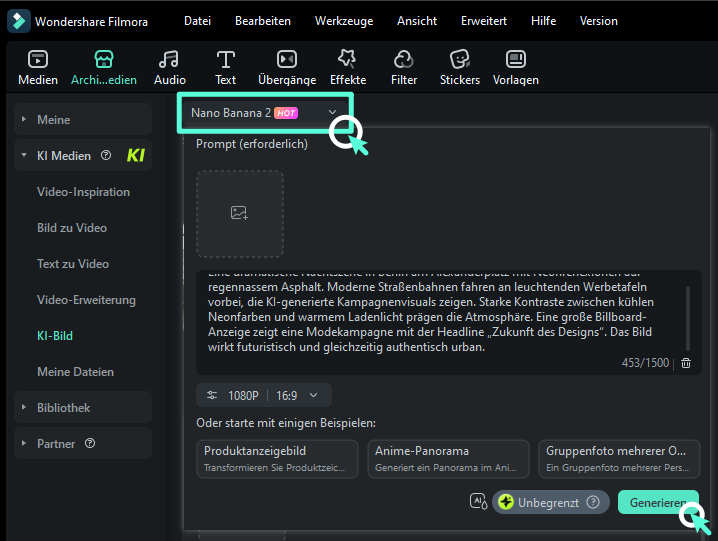Select Text zu Video in the sidebar

[x=73, y=263]
